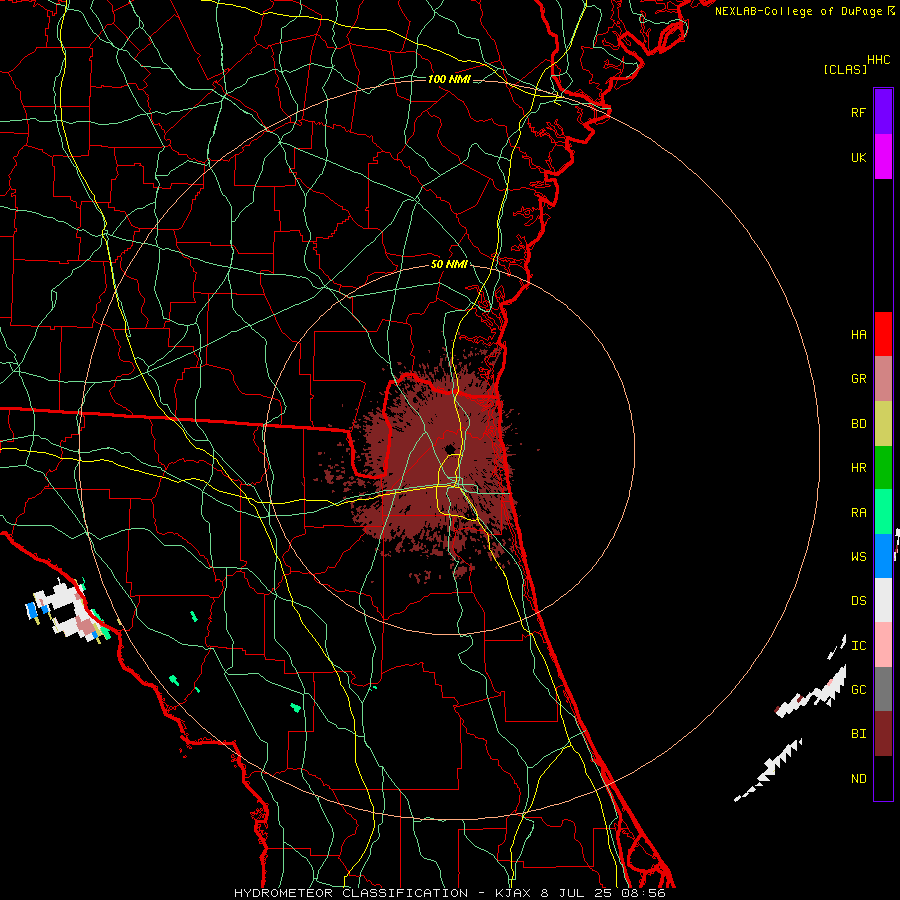This screenshot has height=900, width=900.
Task: Click the white DS legend color
Action: [883, 600]
